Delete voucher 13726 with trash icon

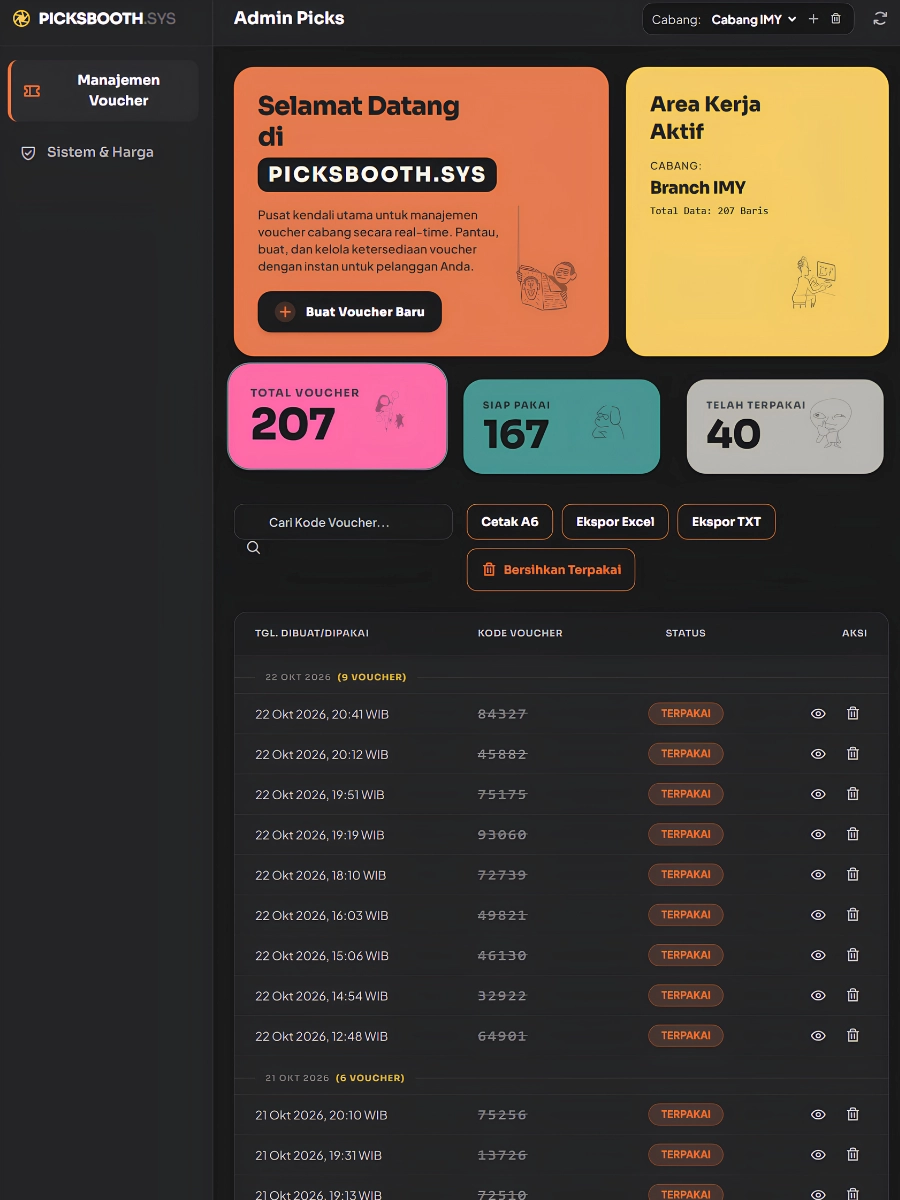coord(853,1155)
